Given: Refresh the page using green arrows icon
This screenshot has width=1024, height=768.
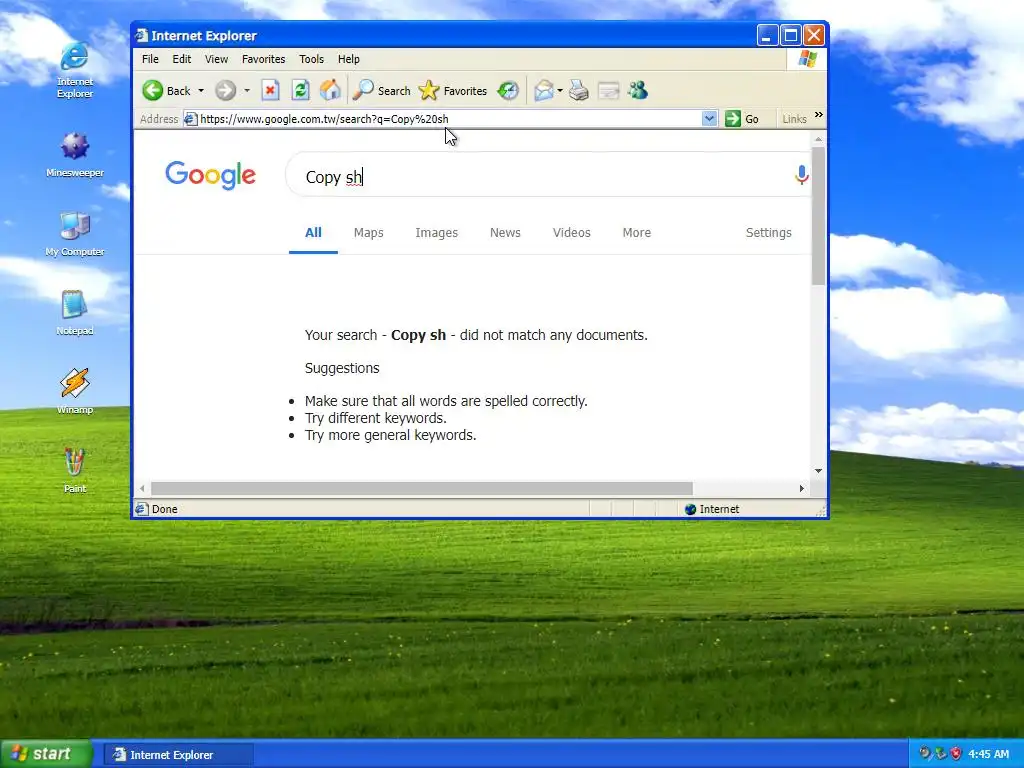Looking at the screenshot, I should (300, 90).
